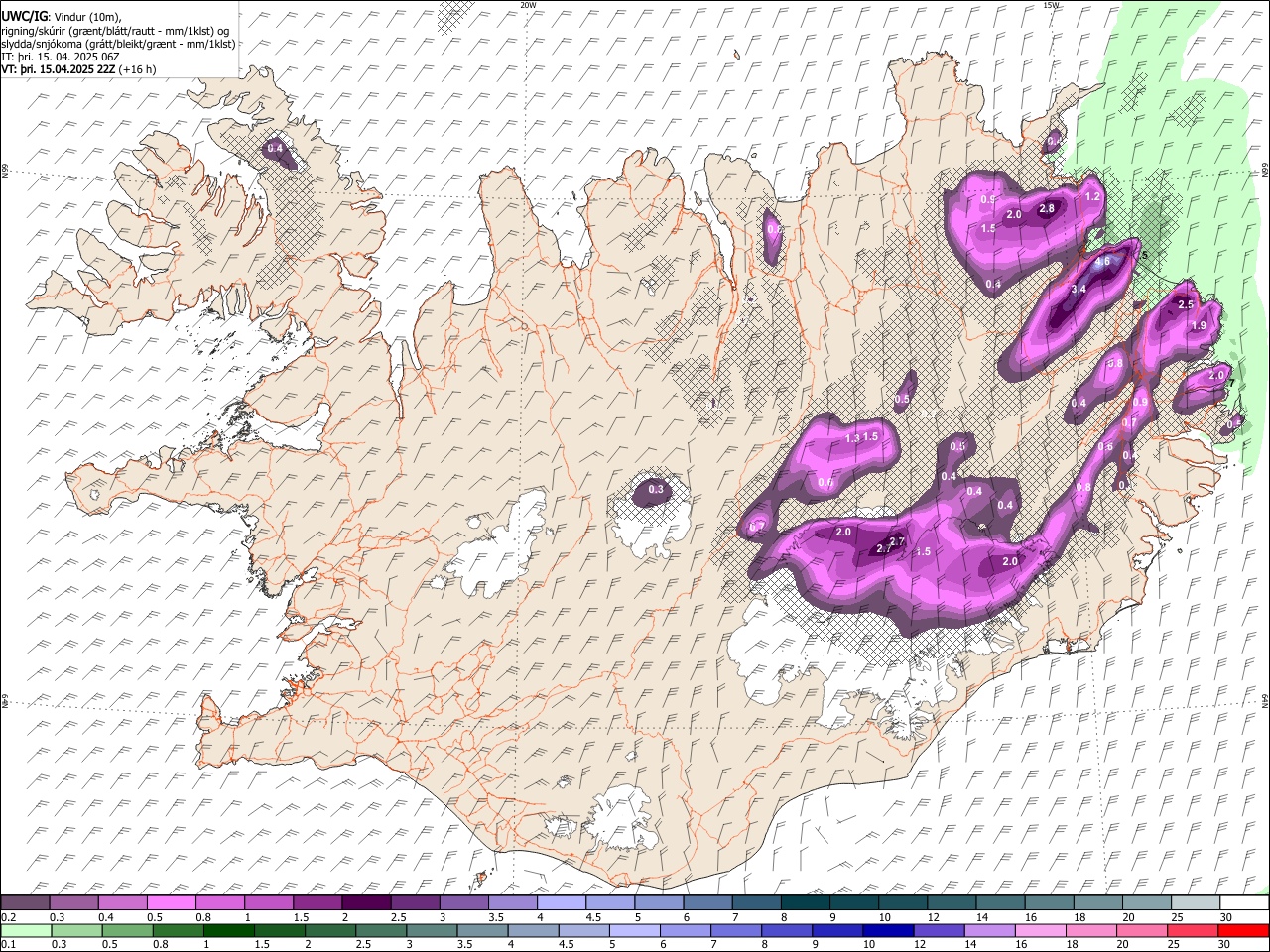1270x952 pixels.
Task: Click the '0.3' value on the central glacier
Action: point(656,489)
